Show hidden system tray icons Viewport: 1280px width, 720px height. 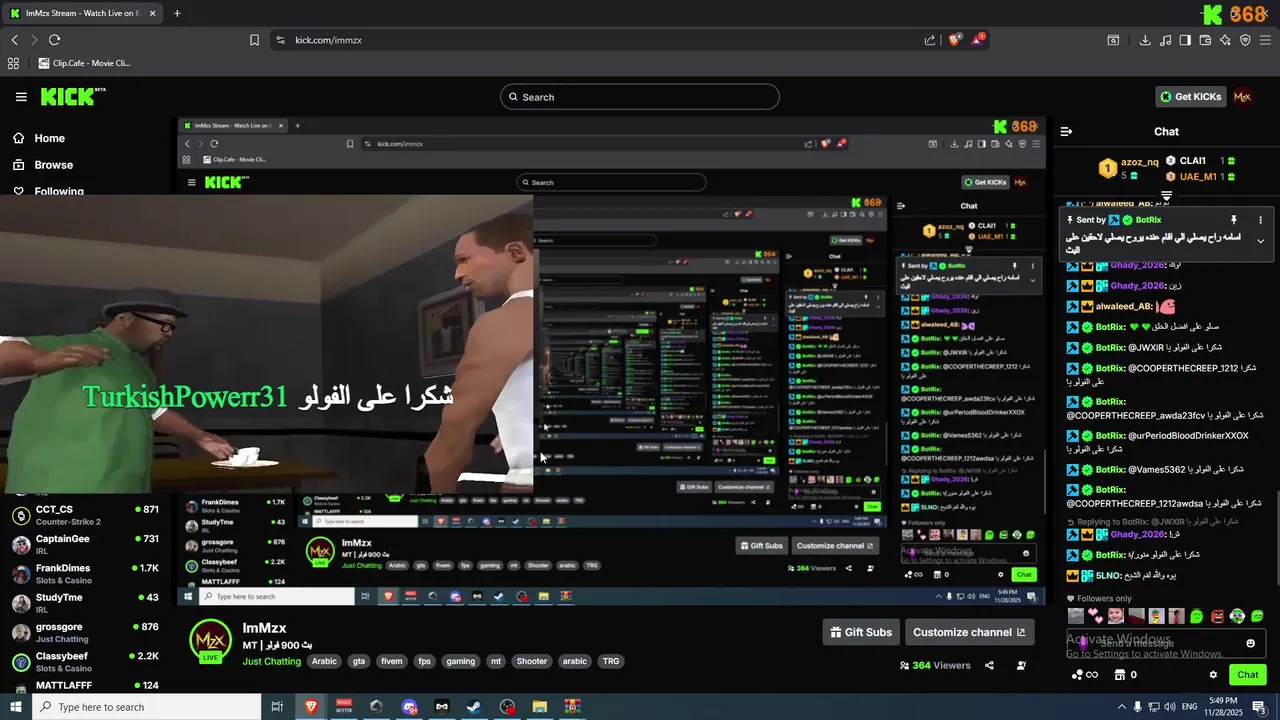point(1120,707)
